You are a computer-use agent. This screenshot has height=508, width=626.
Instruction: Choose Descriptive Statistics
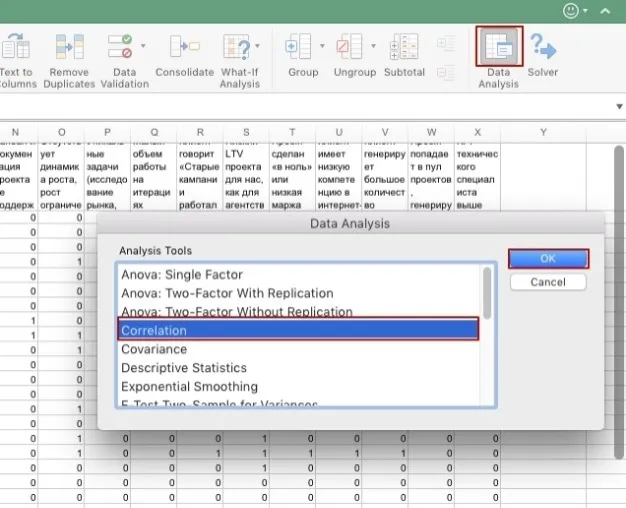click(299, 368)
